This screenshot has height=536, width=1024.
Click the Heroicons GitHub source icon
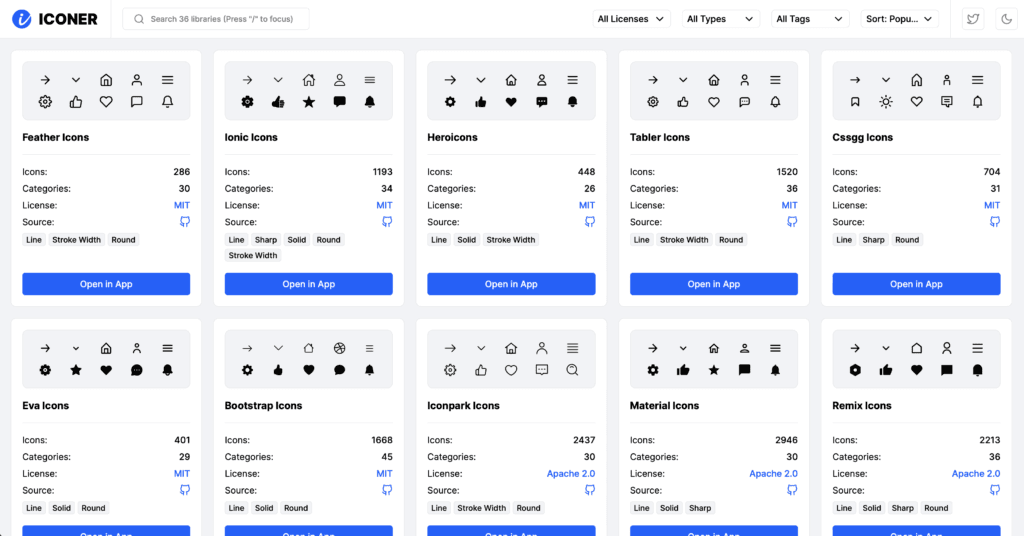point(590,222)
